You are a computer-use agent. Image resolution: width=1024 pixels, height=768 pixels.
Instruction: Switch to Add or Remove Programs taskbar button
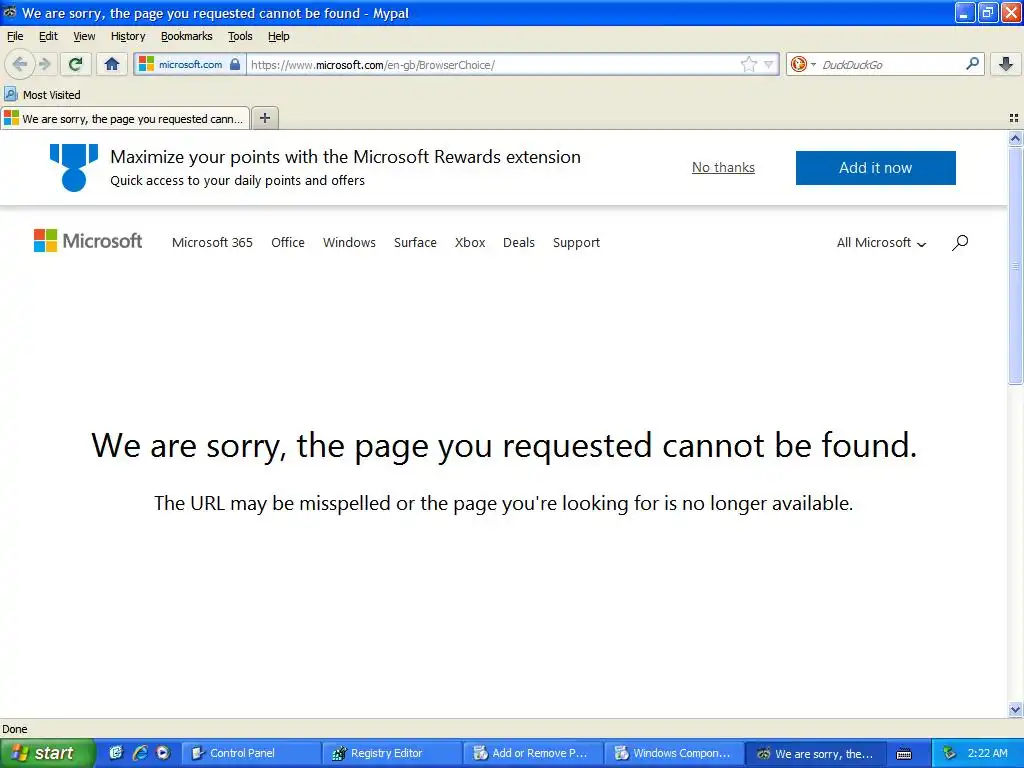pos(533,753)
